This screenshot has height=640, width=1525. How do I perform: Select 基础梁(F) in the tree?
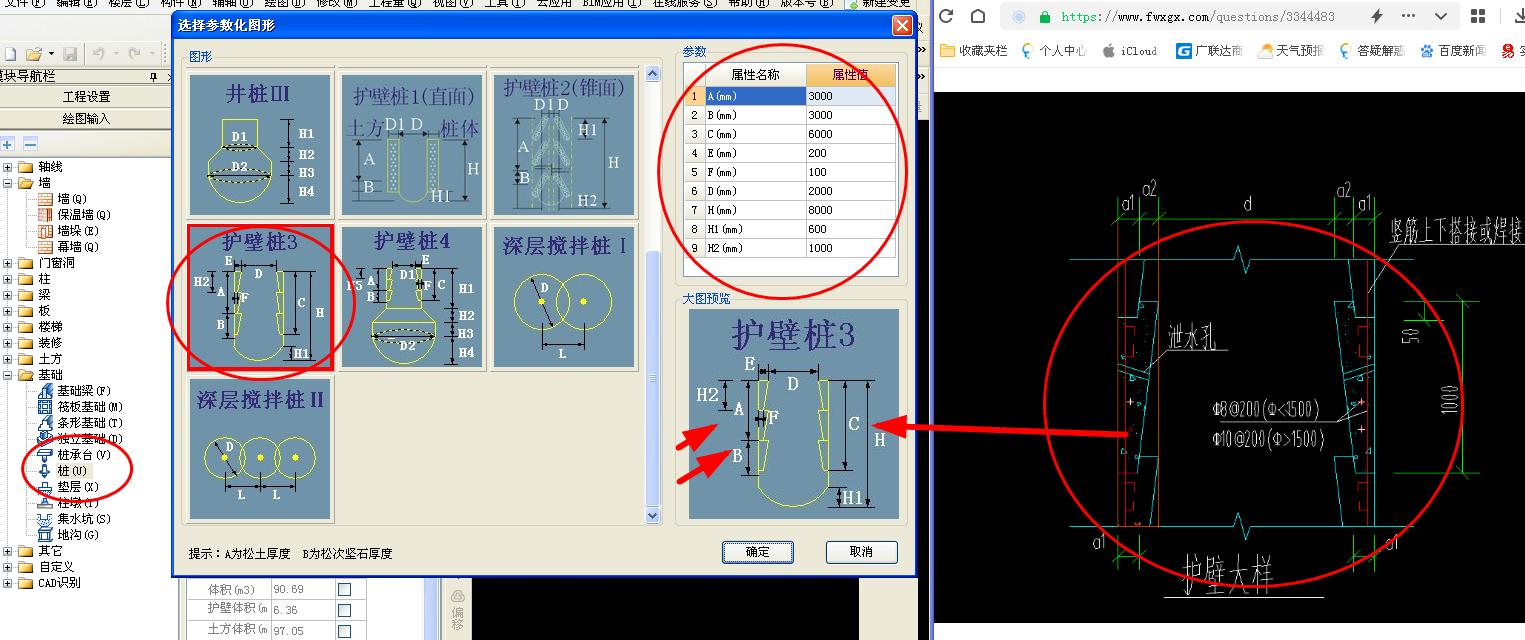pos(83,391)
